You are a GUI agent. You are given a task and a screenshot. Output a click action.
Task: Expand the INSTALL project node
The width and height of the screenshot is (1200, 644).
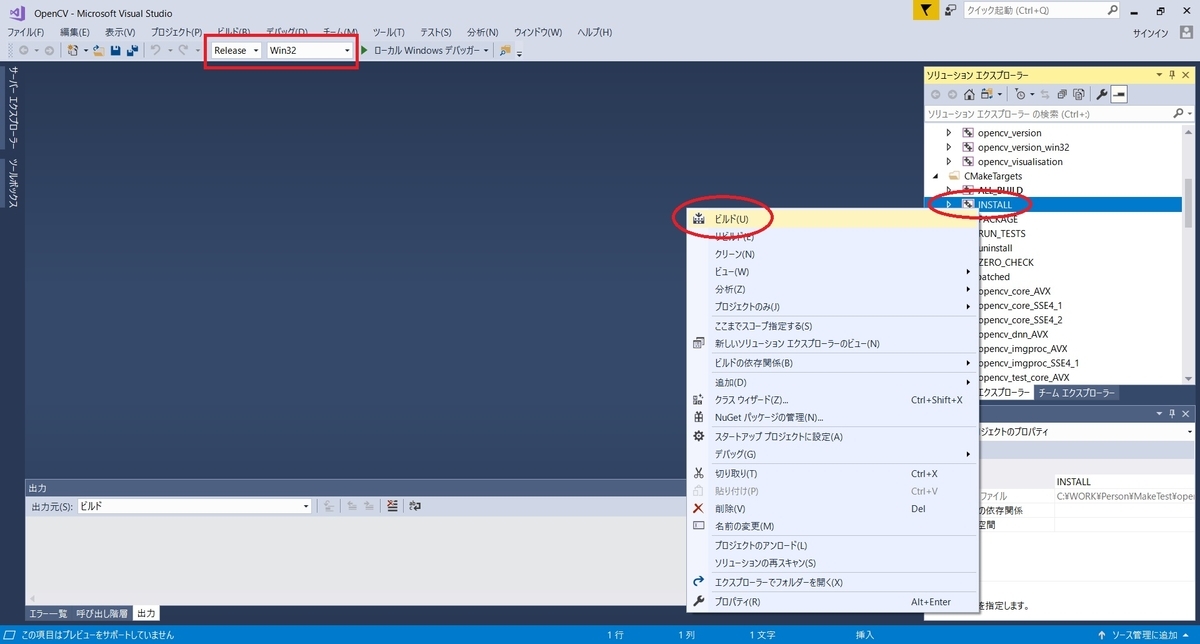click(949, 204)
